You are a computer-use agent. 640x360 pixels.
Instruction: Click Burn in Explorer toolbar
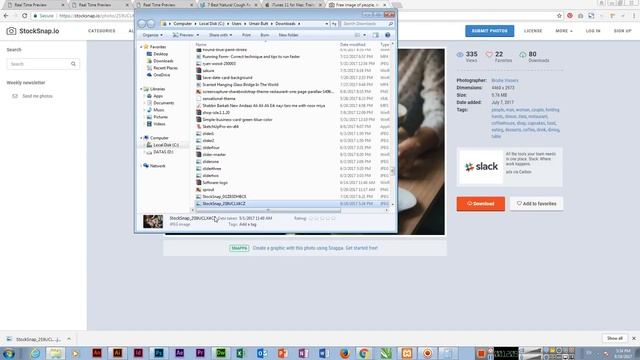coord(264,35)
